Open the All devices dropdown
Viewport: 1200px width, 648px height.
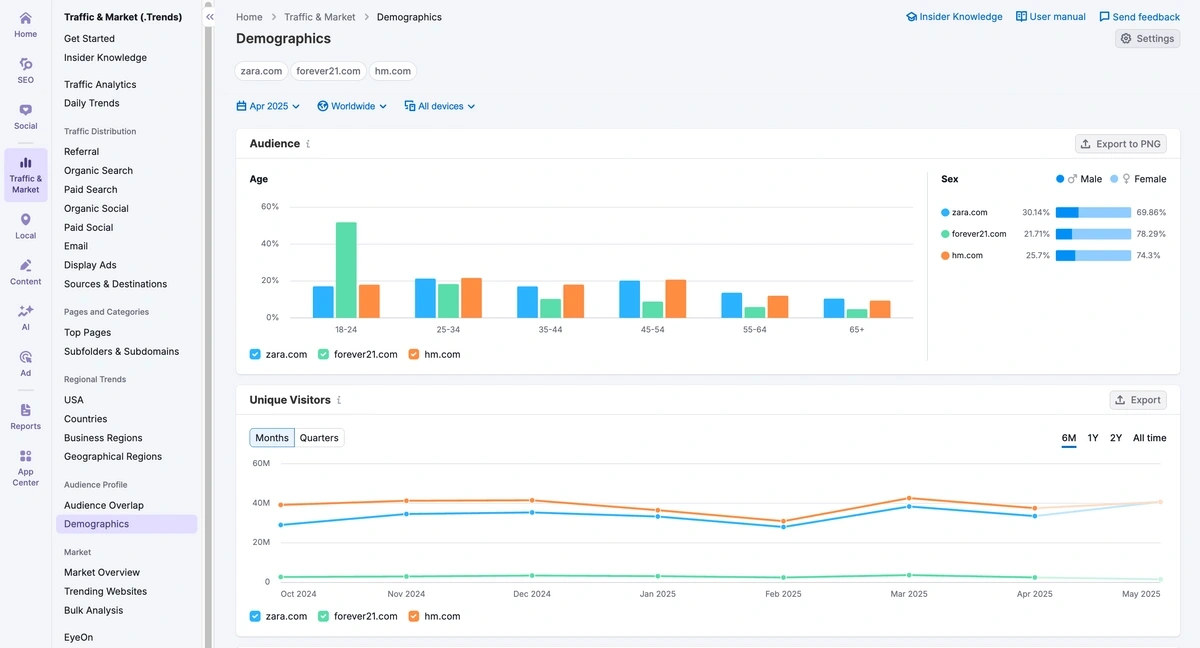pyautogui.click(x=440, y=106)
